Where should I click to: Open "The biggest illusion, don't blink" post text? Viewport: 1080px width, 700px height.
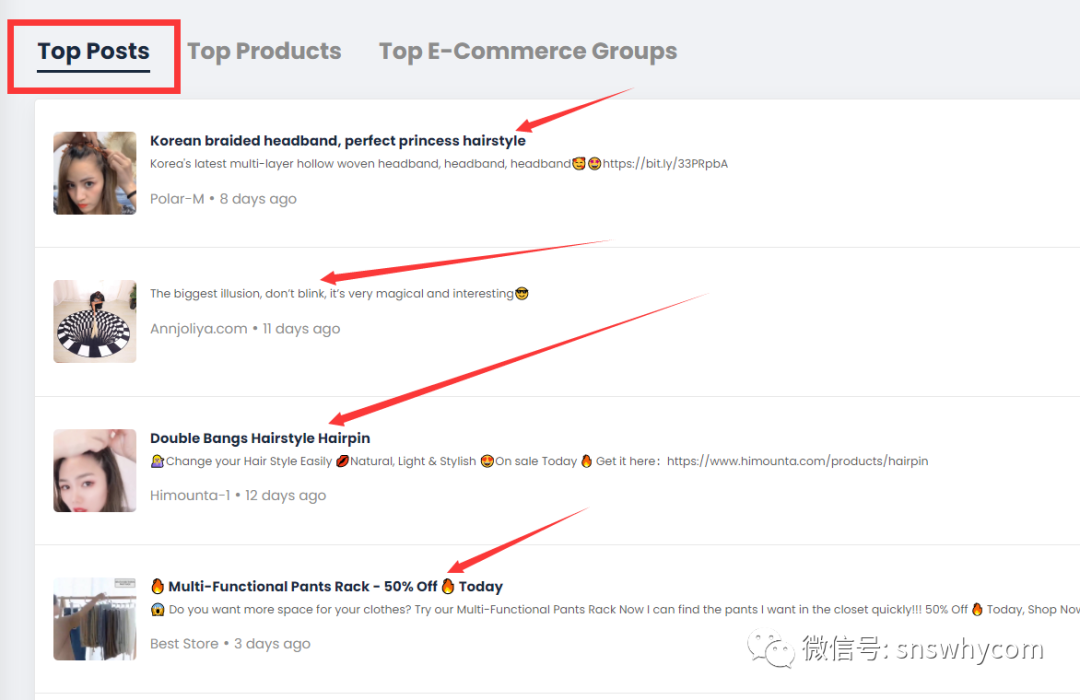click(x=331, y=294)
